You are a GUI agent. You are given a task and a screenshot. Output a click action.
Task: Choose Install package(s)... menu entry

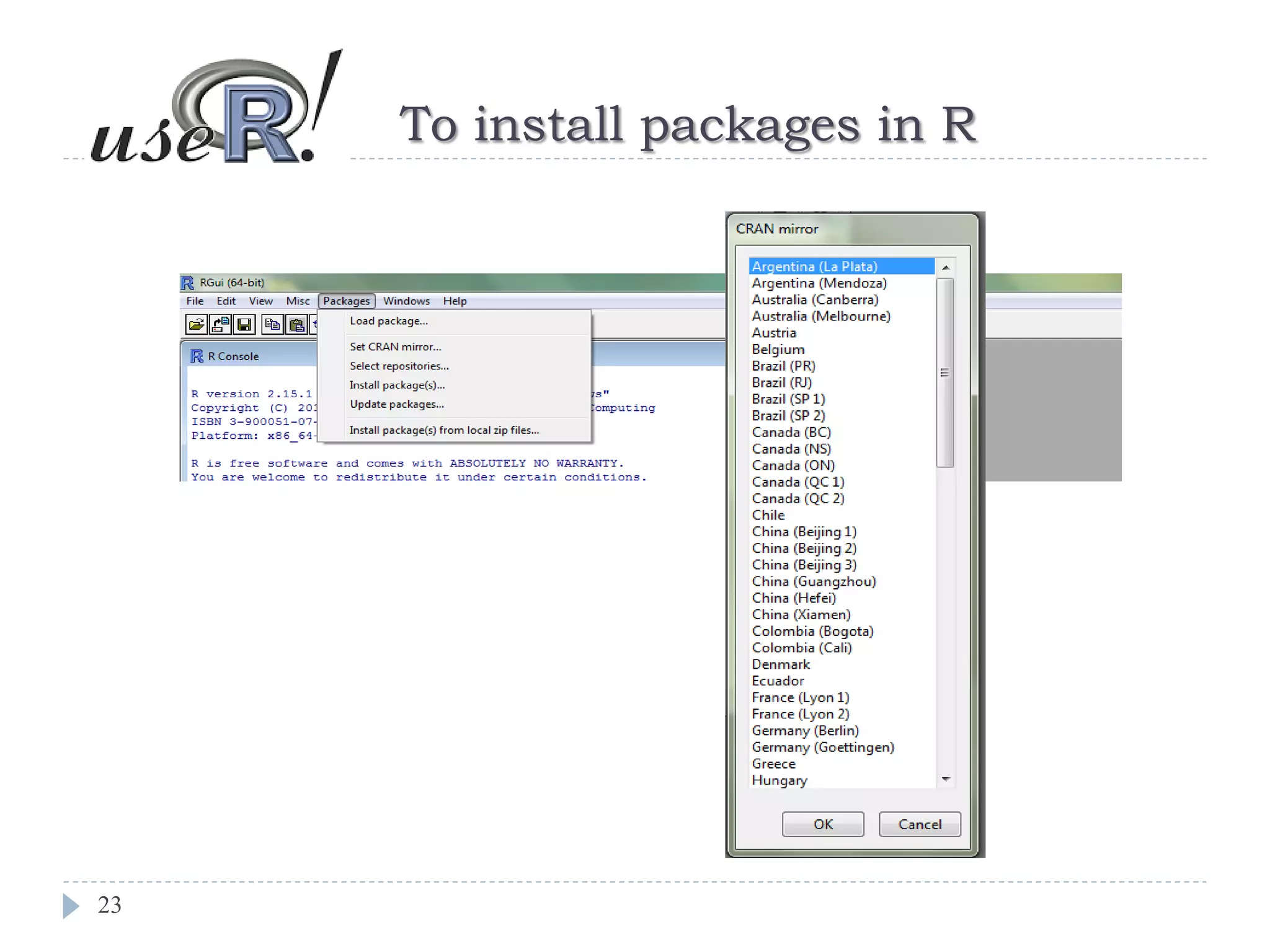click(454, 385)
